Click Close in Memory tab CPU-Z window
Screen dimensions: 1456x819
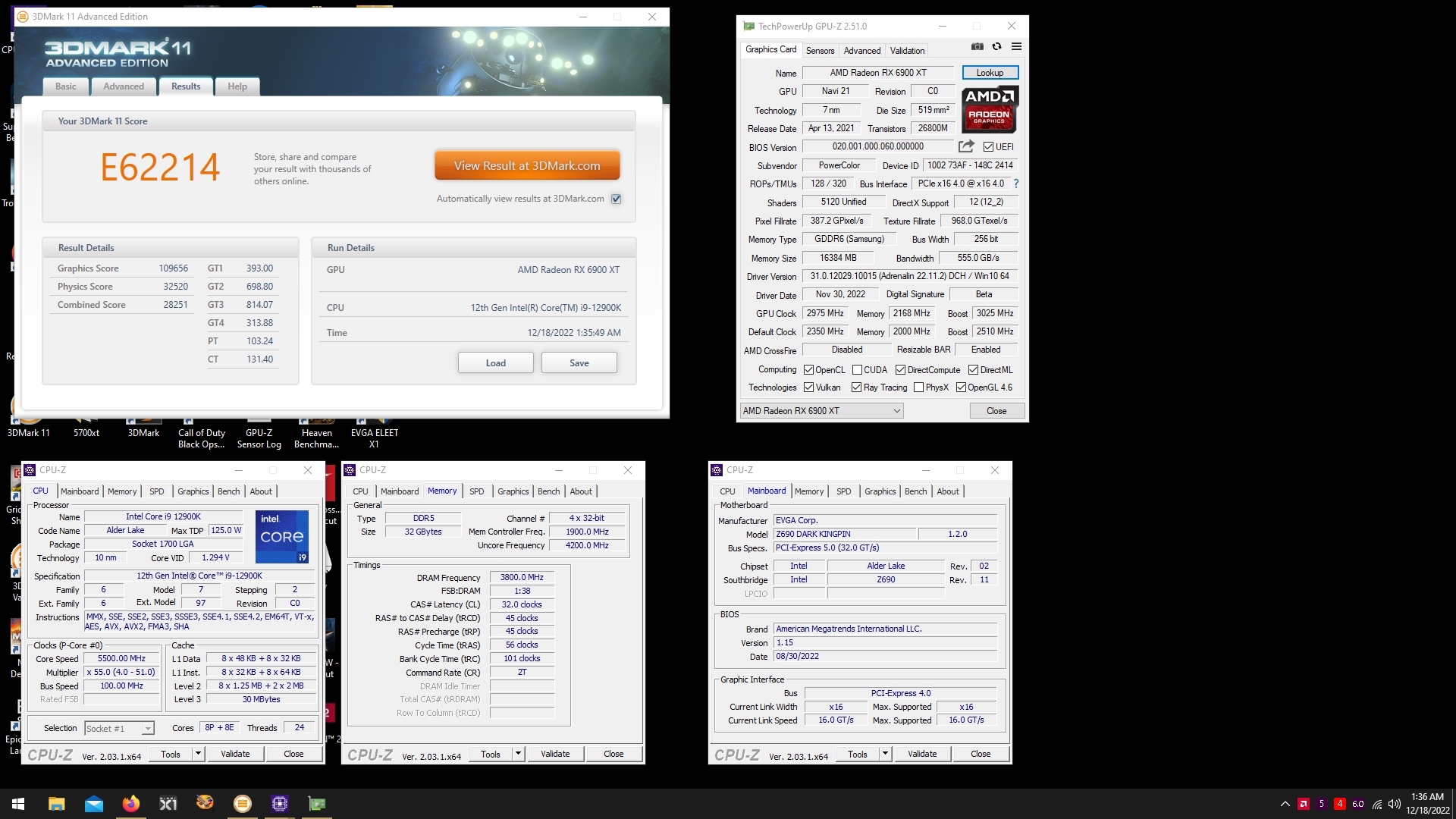[613, 754]
